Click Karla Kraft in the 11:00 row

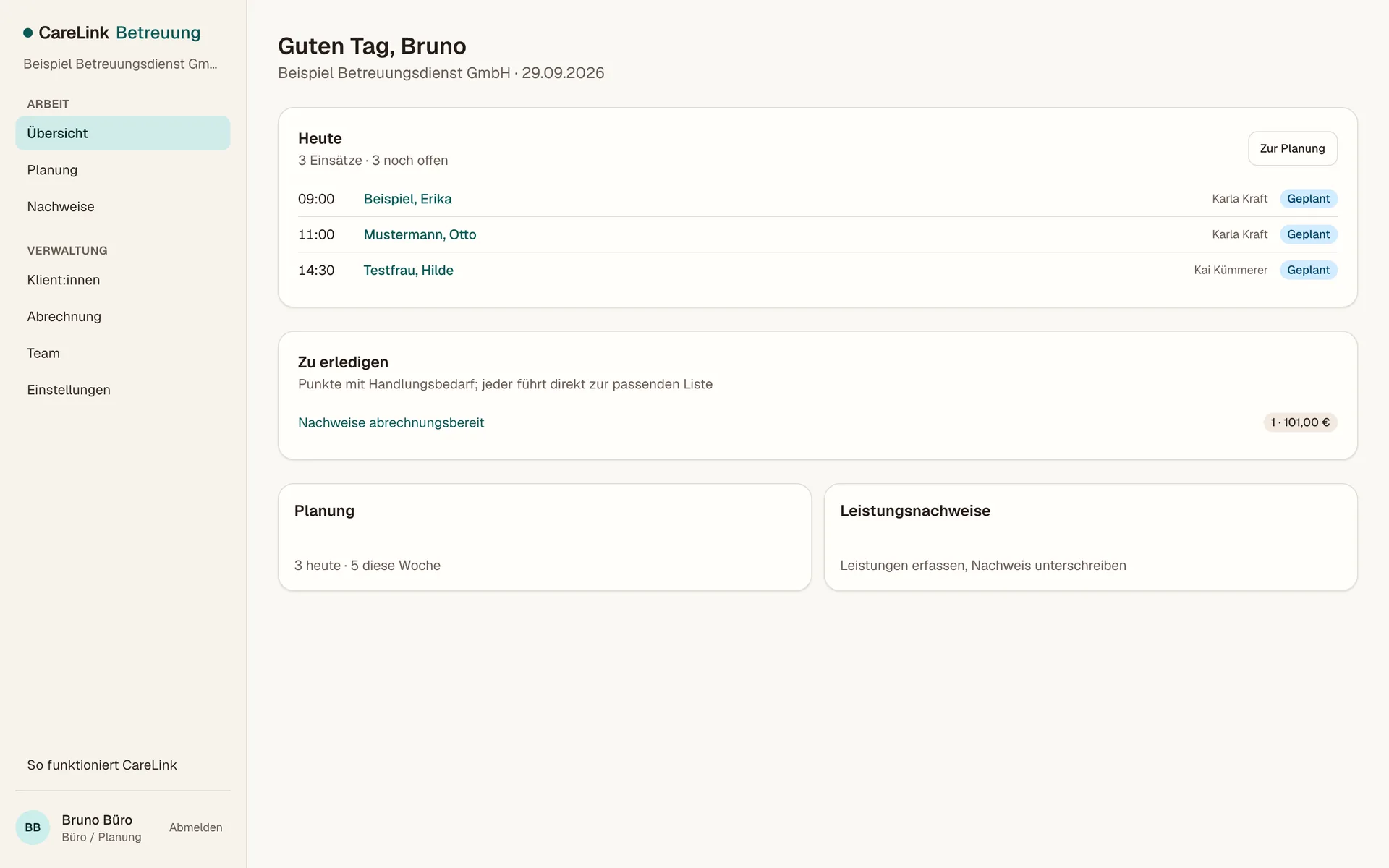1240,234
